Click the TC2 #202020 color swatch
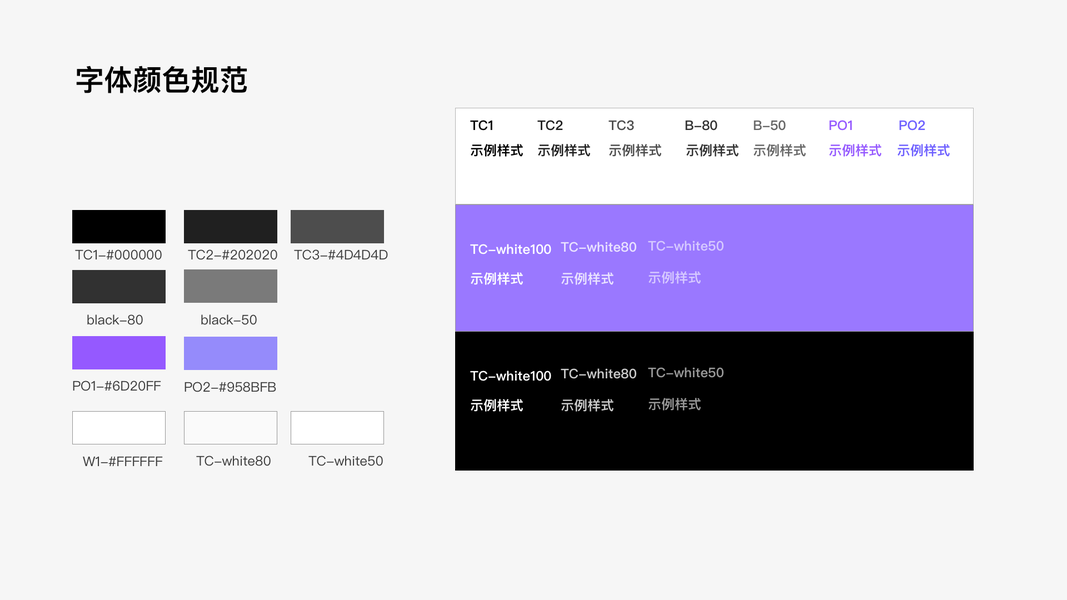 [230, 227]
